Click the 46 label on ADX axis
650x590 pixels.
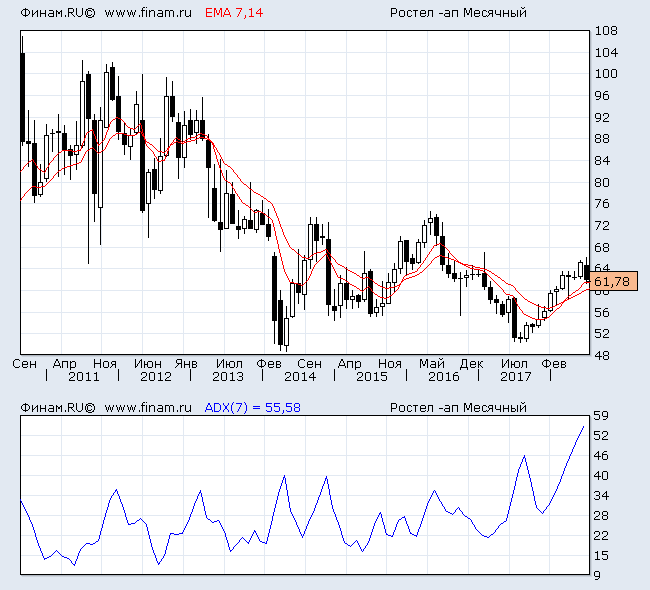pos(602,456)
